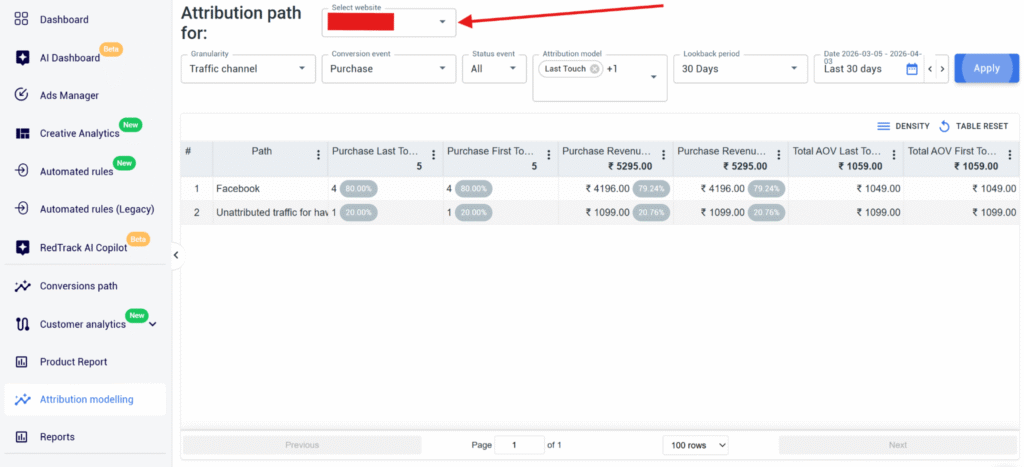This screenshot has height=467, width=1024.
Task: Open the Lookback period 30 Days dropdown
Action: pos(741,69)
